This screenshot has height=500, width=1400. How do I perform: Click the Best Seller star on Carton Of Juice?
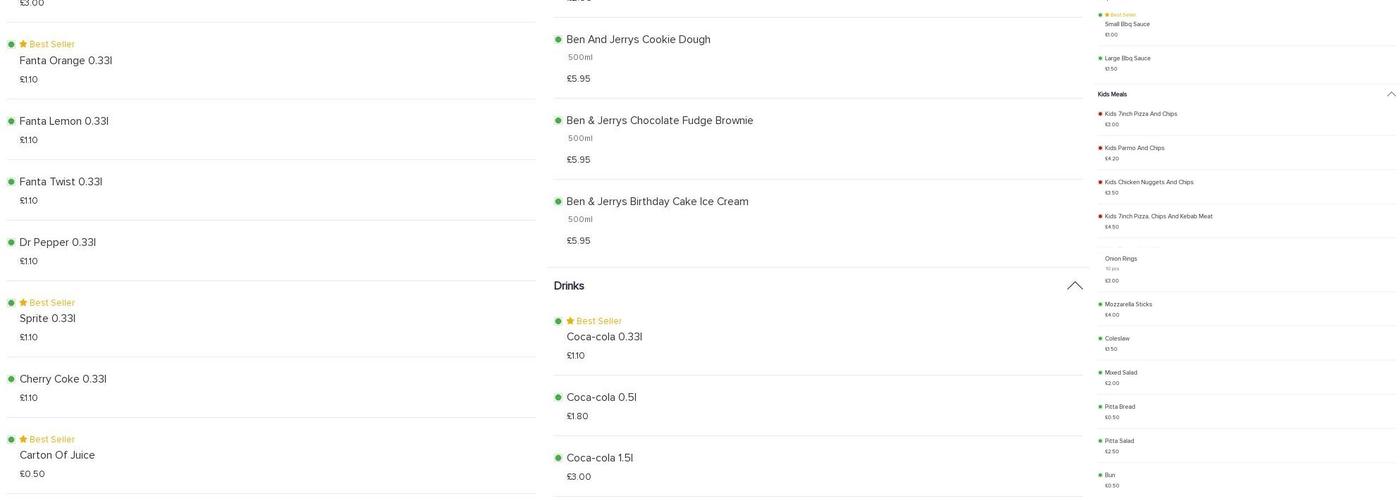pos(23,440)
